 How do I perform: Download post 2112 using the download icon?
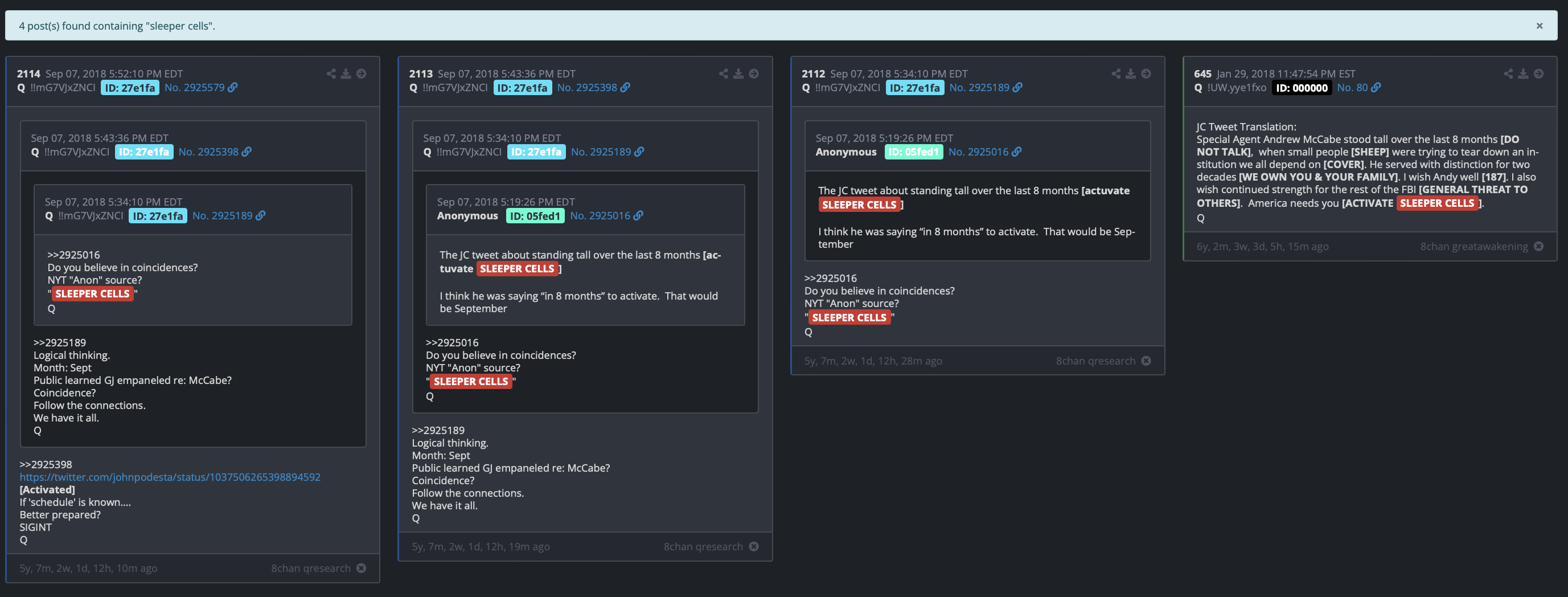click(x=1130, y=73)
